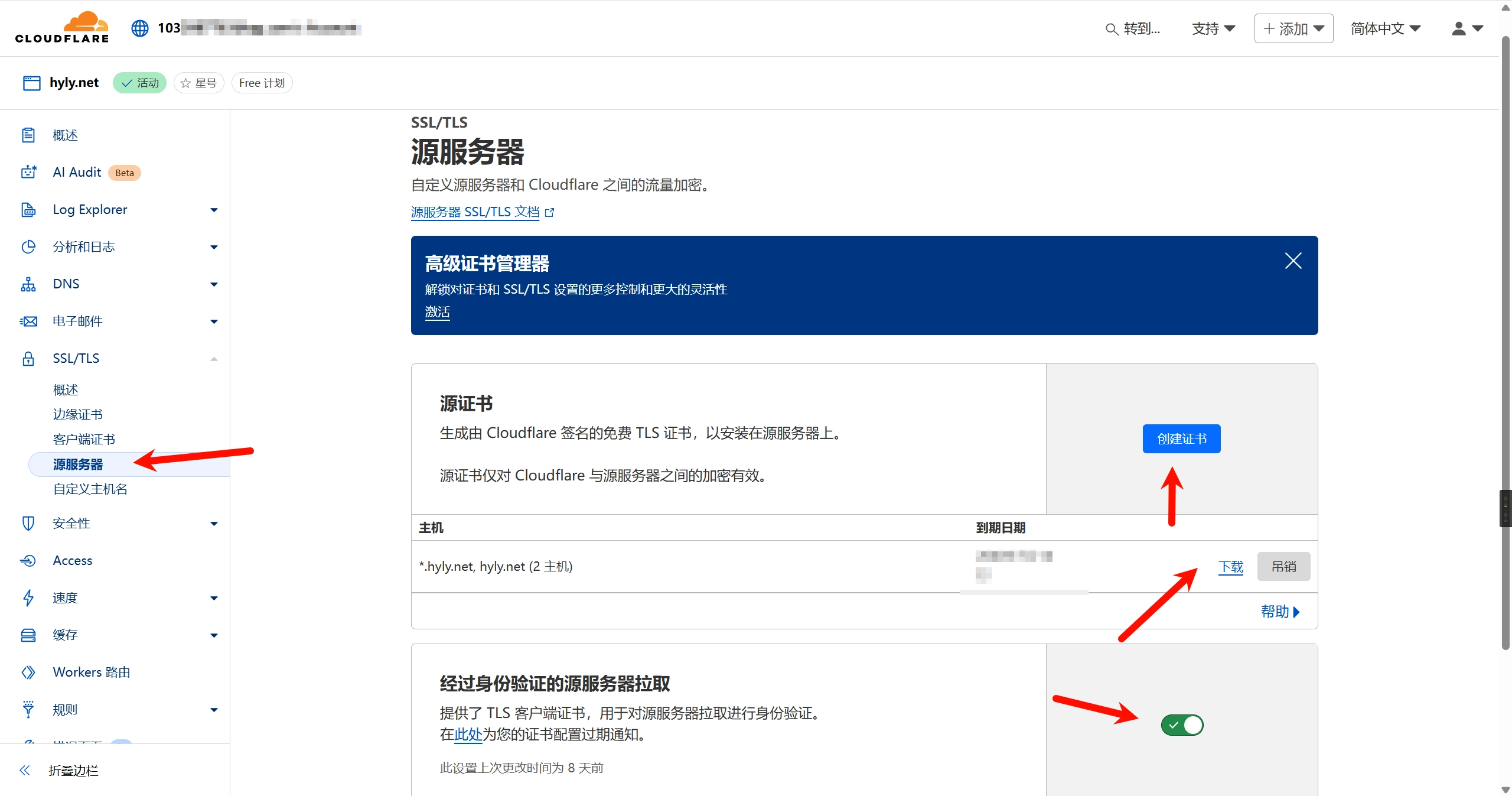Viewport: 1512px width, 796px height.
Task: Close the 高级证书管理器 banner
Action: tap(1293, 261)
